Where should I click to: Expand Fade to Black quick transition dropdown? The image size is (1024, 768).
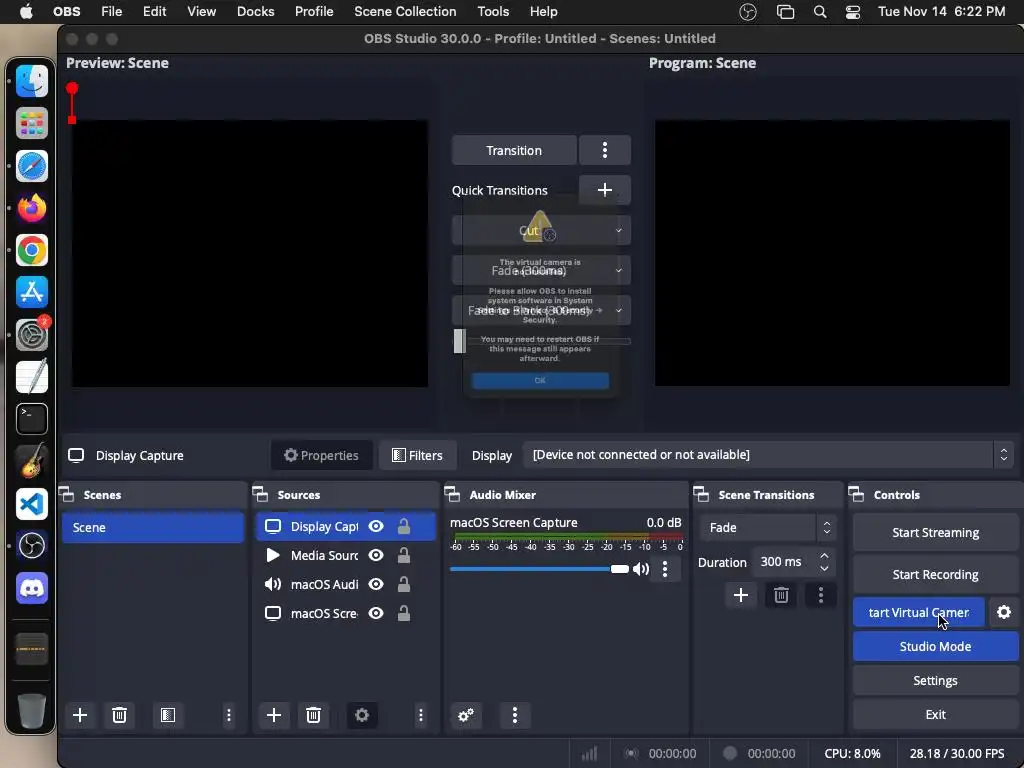point(618,310)
